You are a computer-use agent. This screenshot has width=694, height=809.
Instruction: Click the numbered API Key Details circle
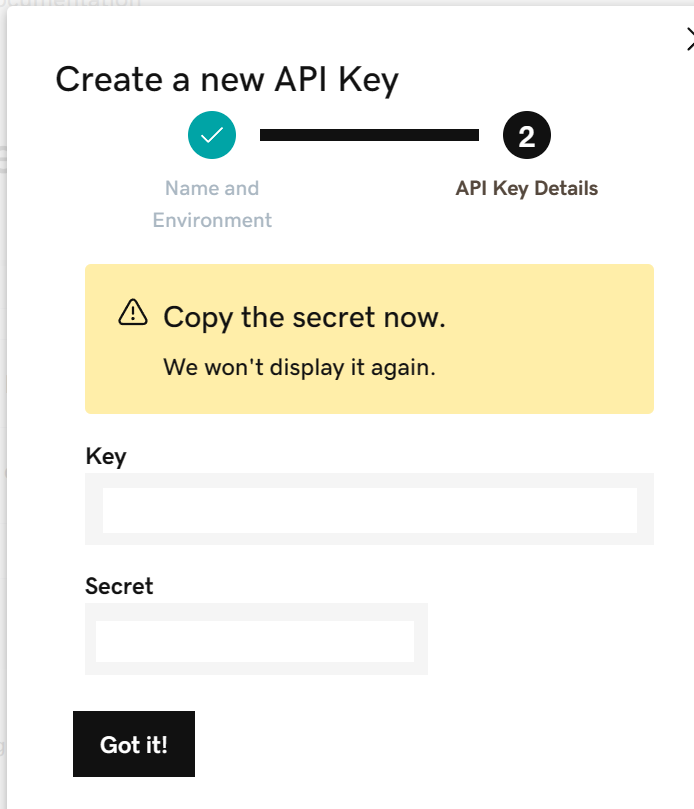click(x=526, y=134)
